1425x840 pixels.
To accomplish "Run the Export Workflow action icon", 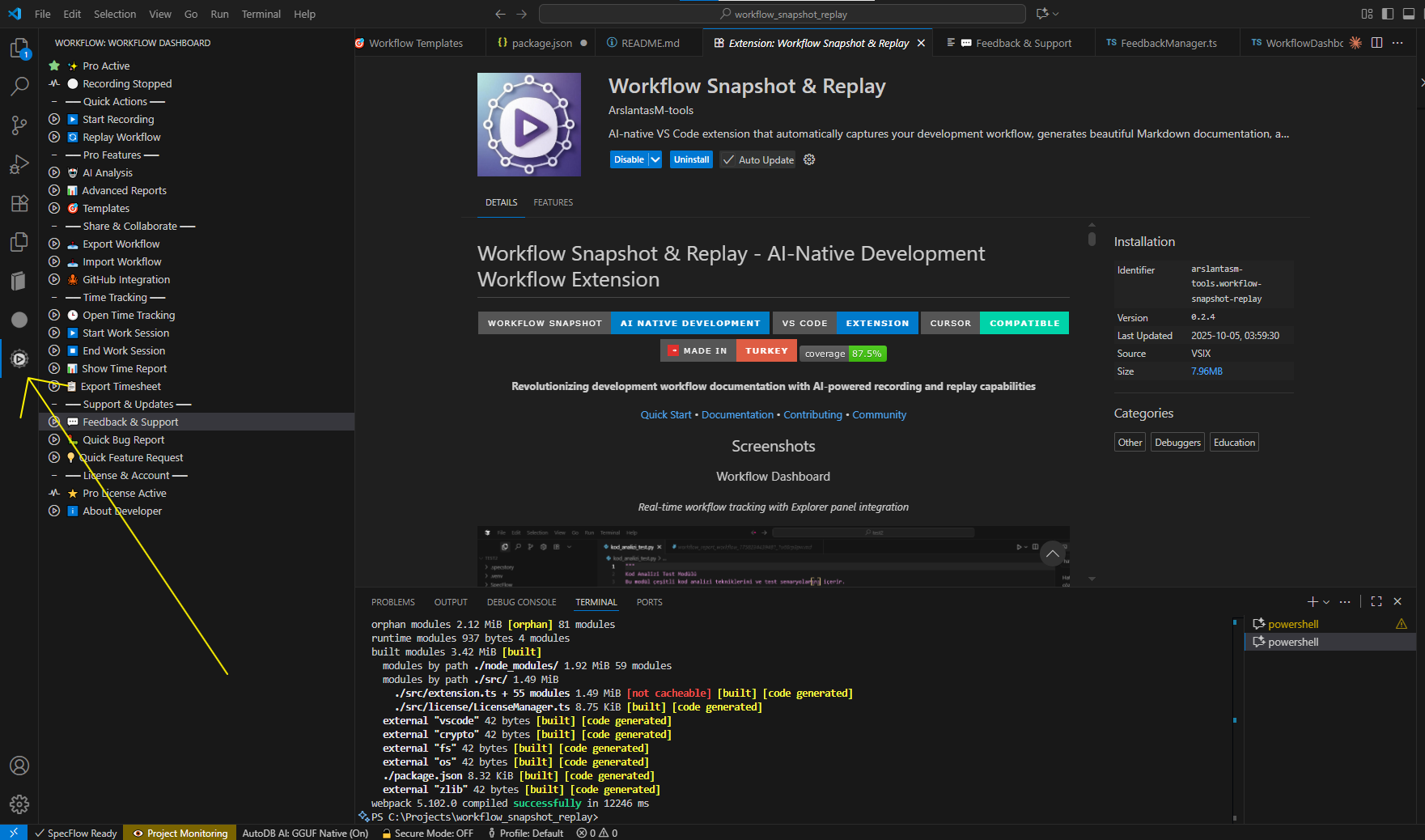I will pyautogui.click(x=54, y=244).
